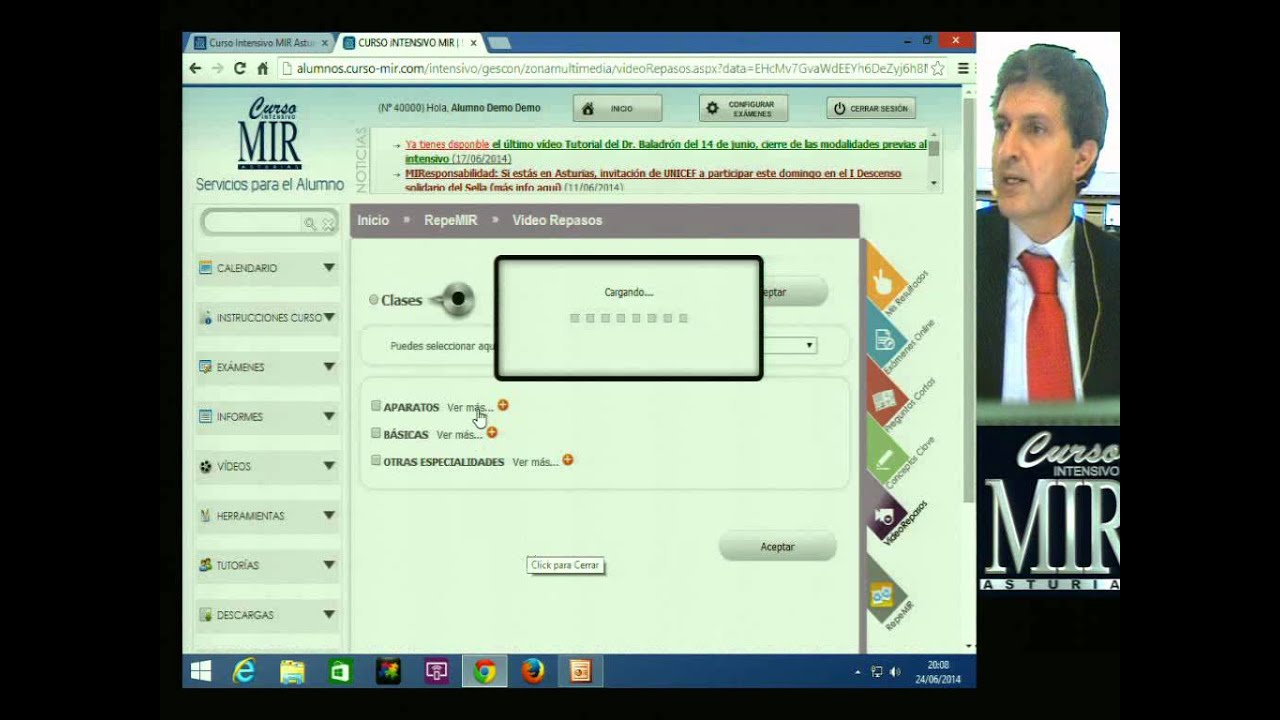This screenshot has width=1280, height=720.
Task: Click the lower Aceptar button
Action: (777, 547)
